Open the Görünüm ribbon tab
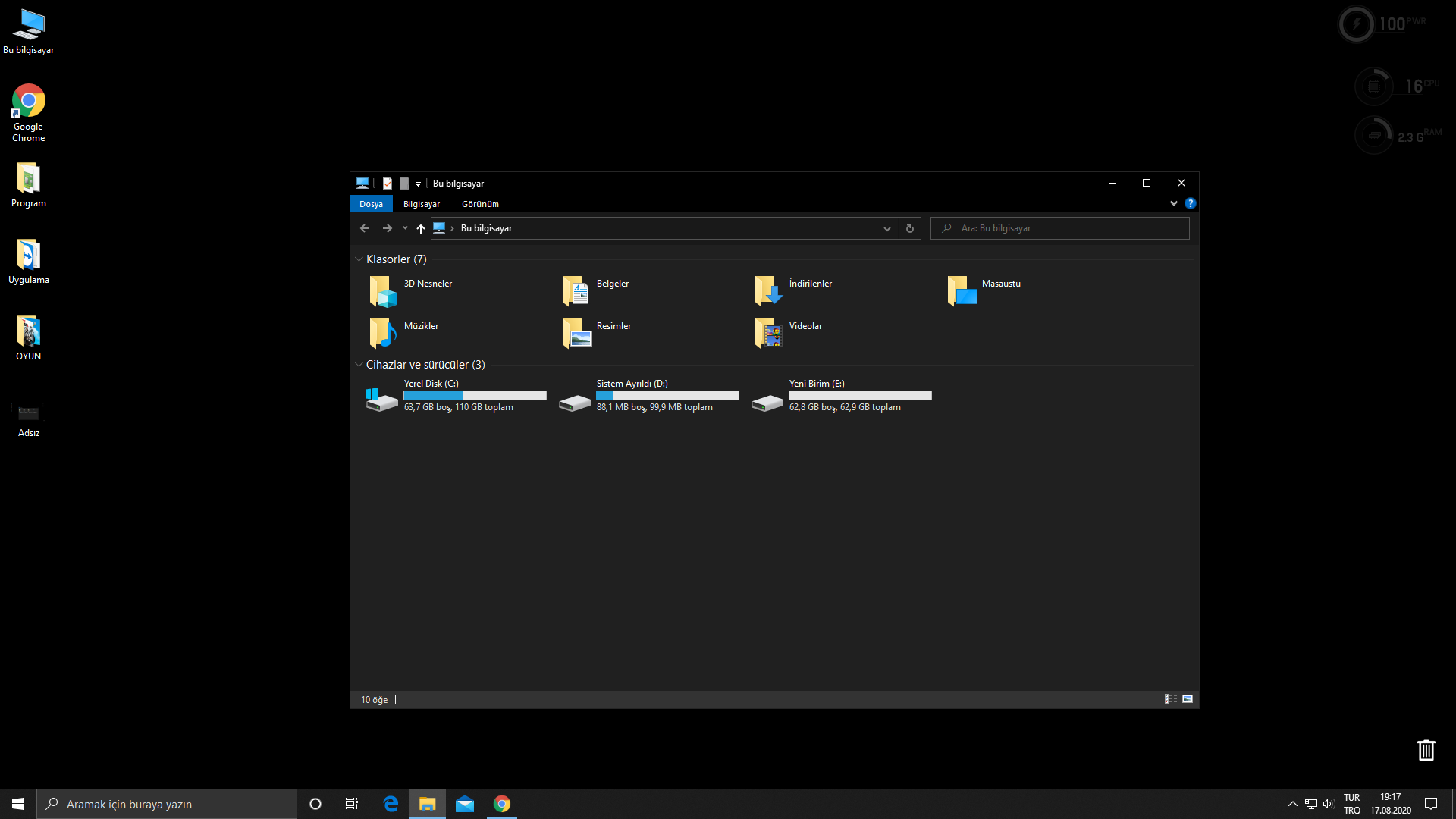1456x819 pixels. click(x=480, y=204)
